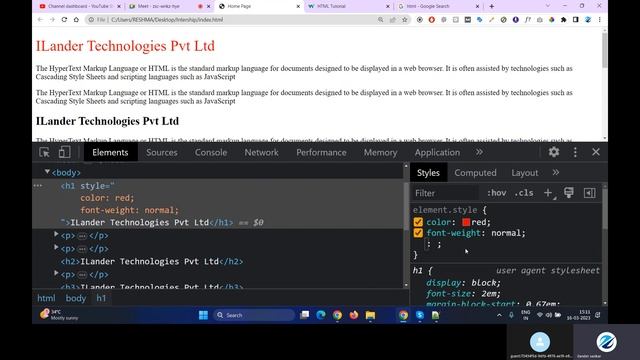Open the Memory tab
640x360 pixels.
(380, 152)
